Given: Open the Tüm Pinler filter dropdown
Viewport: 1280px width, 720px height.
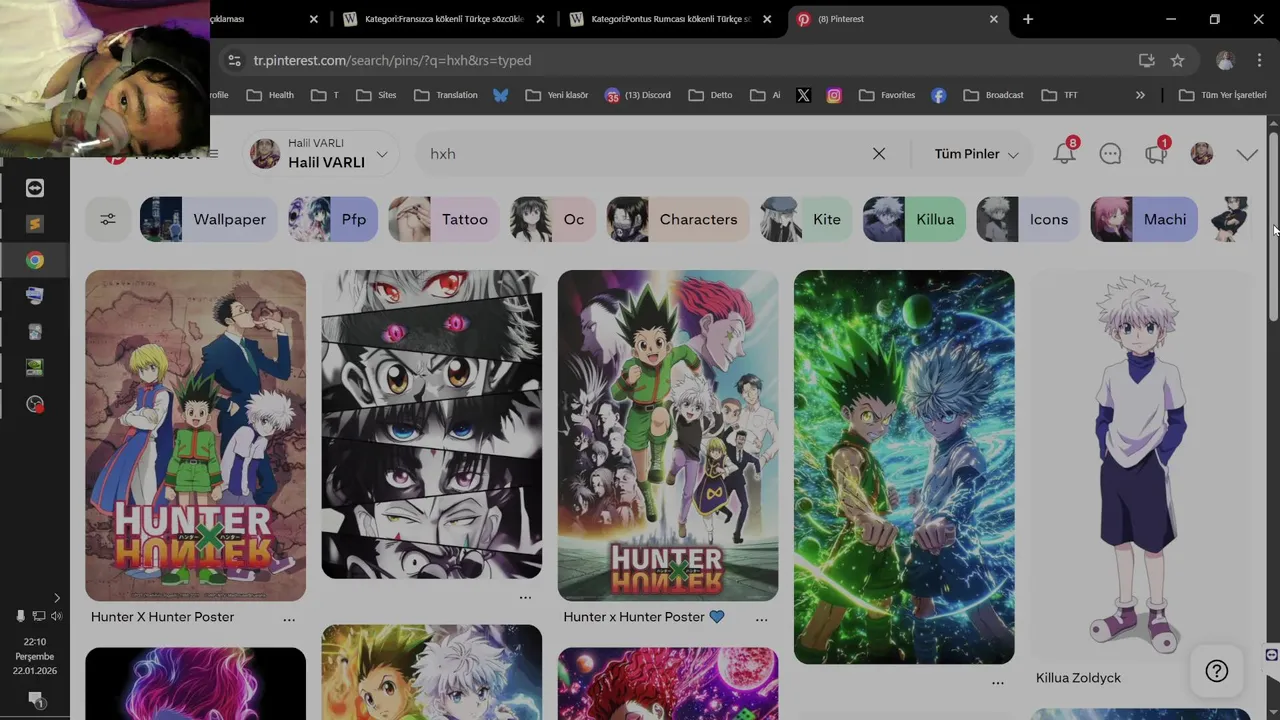Looking at the screenshot, I should coord(976,154).
